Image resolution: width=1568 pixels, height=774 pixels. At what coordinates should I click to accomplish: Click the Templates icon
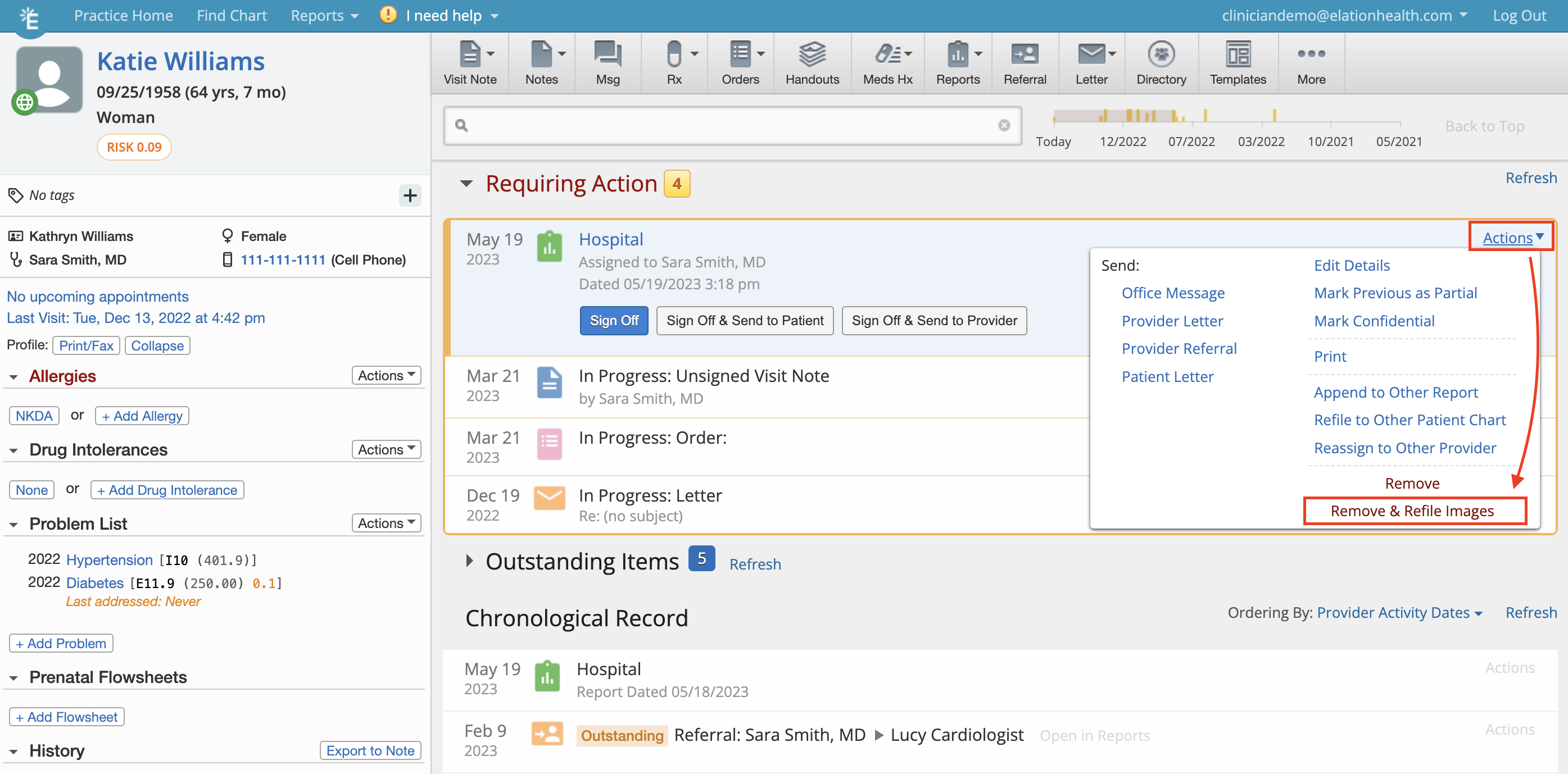(x=1238, y=61)
